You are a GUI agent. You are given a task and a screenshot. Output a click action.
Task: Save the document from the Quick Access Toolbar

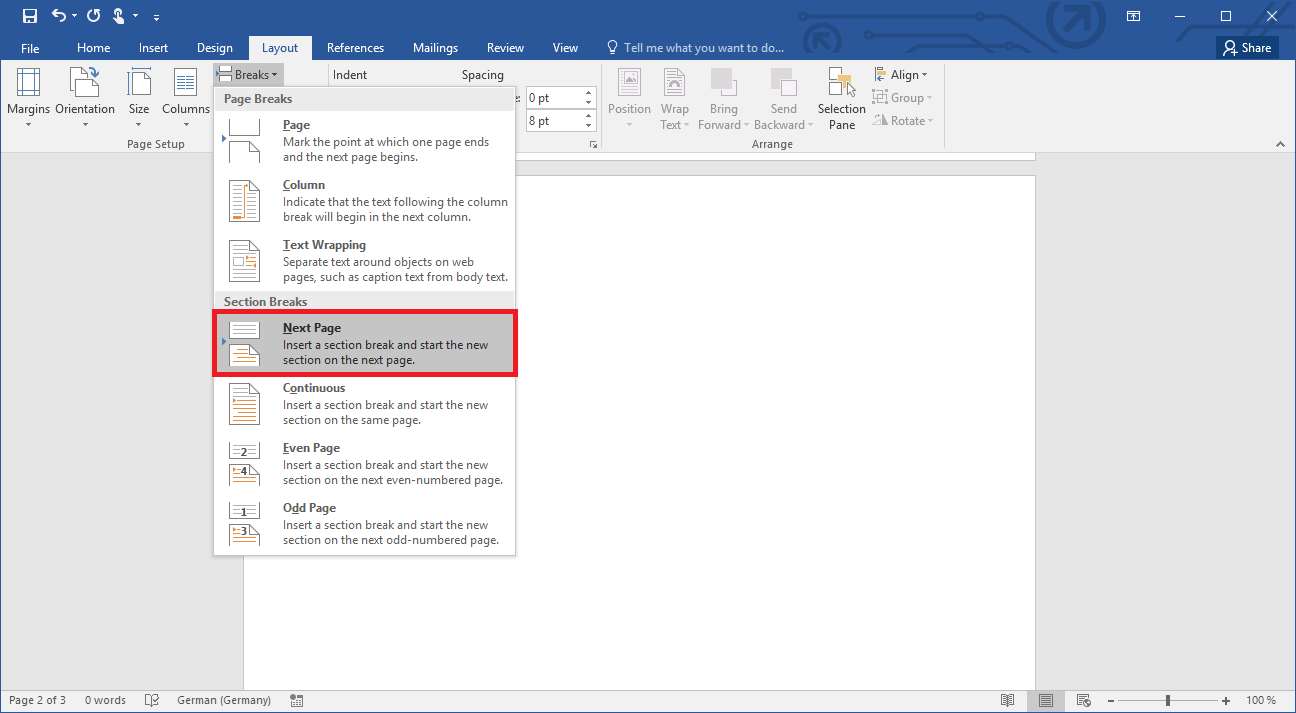tap(29, 15)
